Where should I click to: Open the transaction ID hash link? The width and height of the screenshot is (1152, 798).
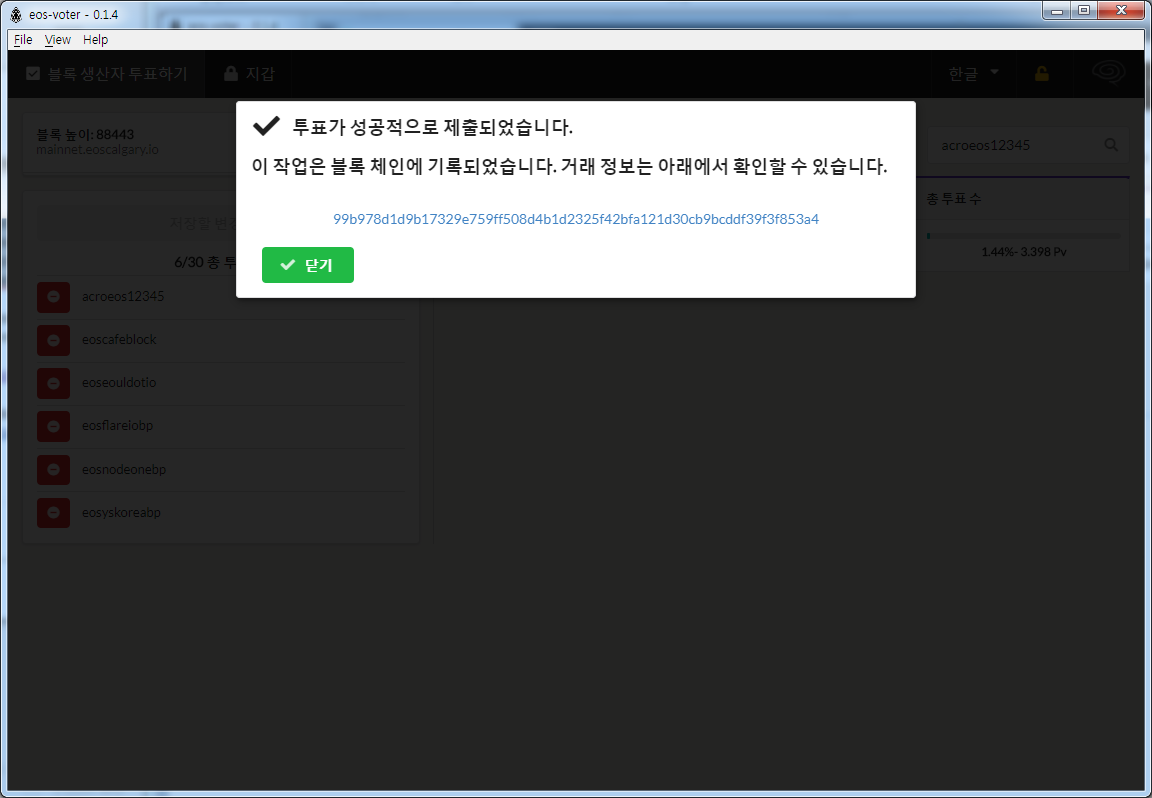pos(575,219)
